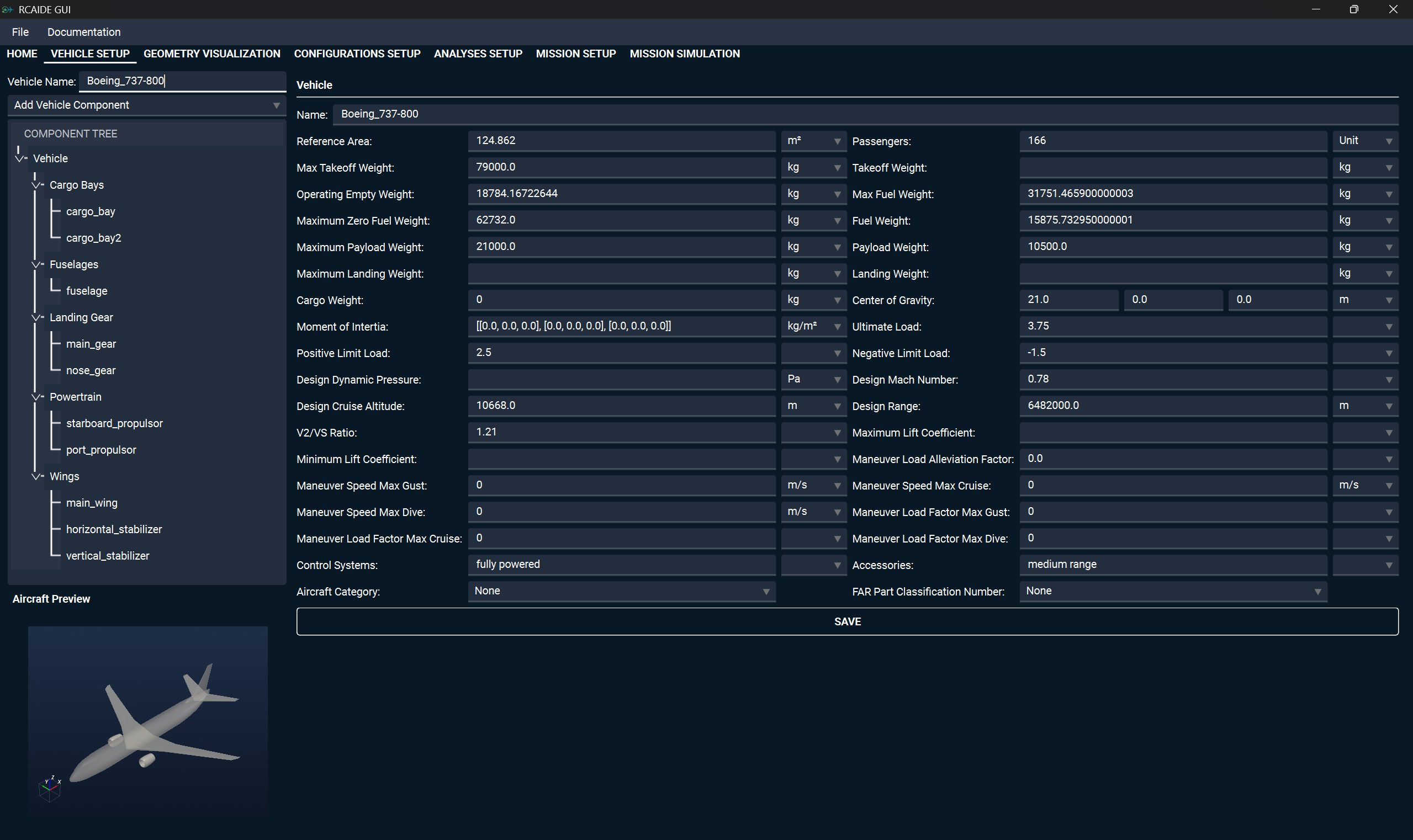The height and width of the screenshot is (840, 1413).
Task: Select horizontal_stabilizer tree item
Action: click(114, 529)
